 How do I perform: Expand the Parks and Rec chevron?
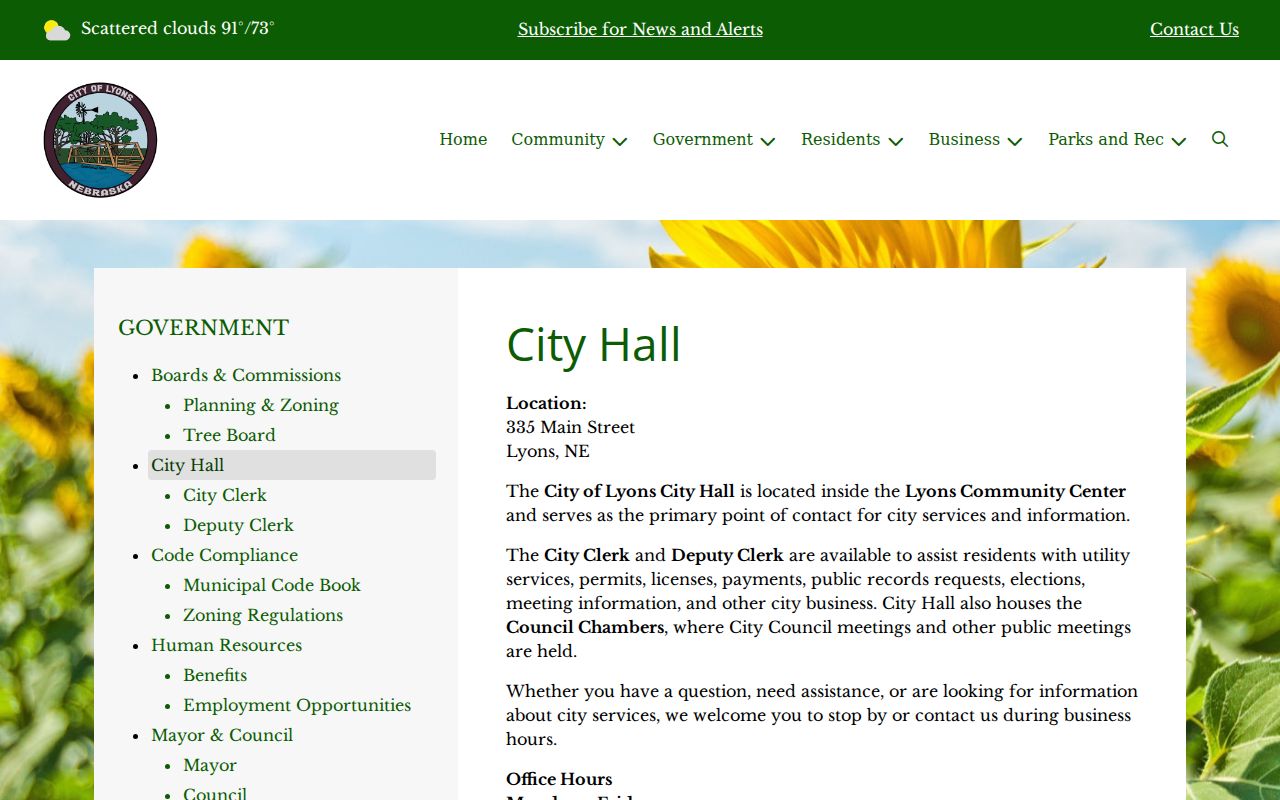(1179, 141)
